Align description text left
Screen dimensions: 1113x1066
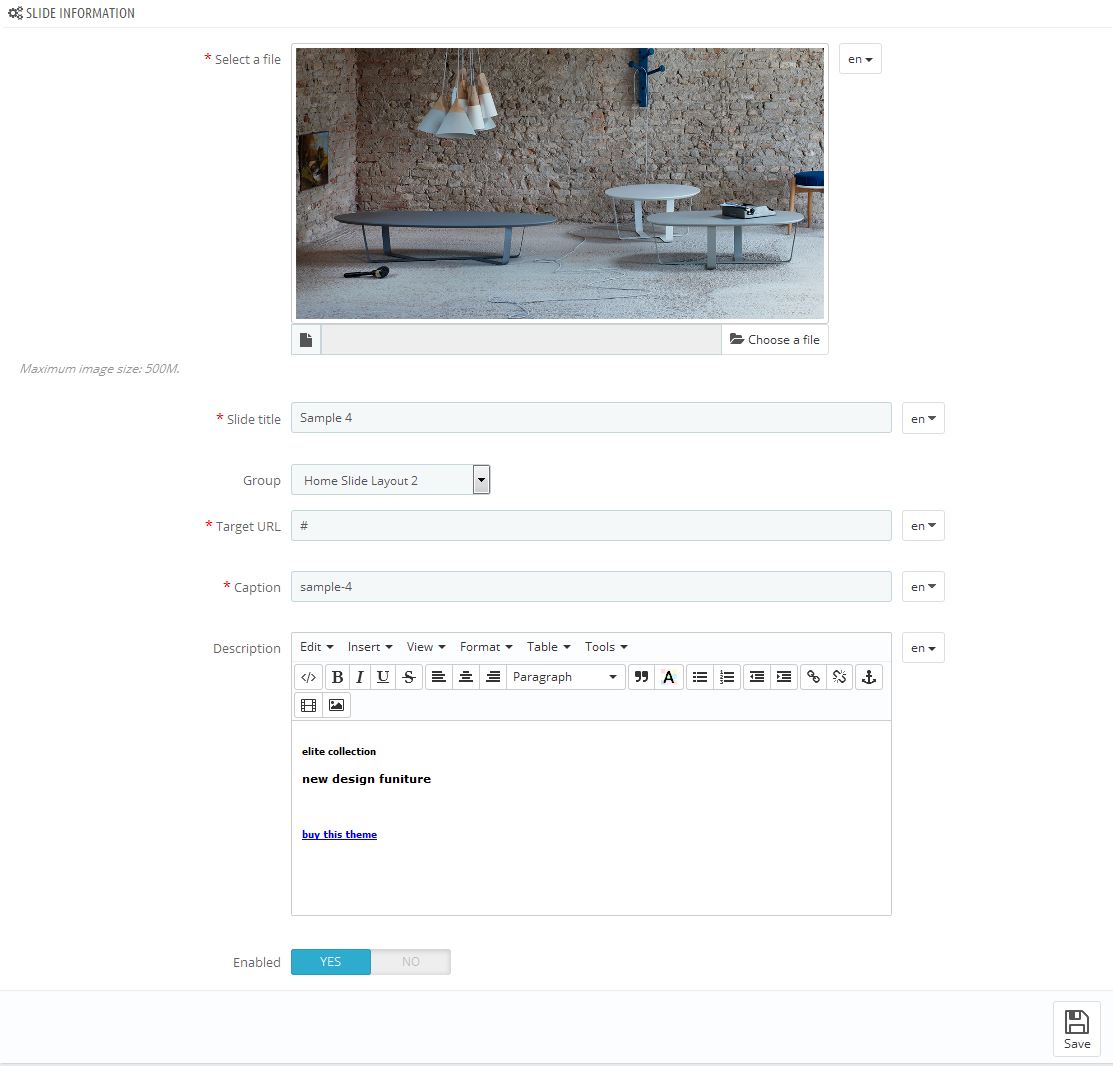(x=439, y=677)
